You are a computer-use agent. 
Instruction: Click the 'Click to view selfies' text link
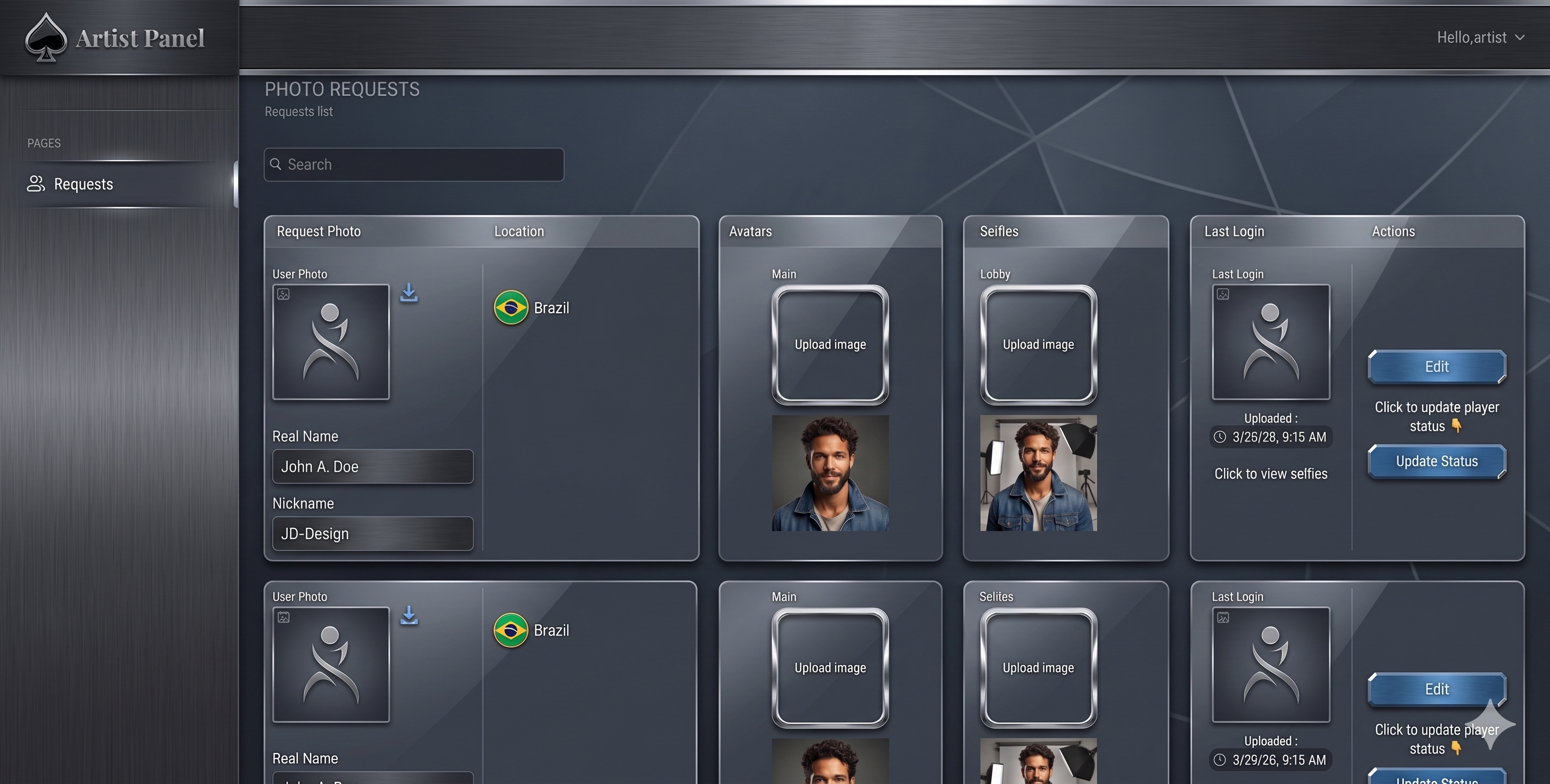(x=1271, y=473)
